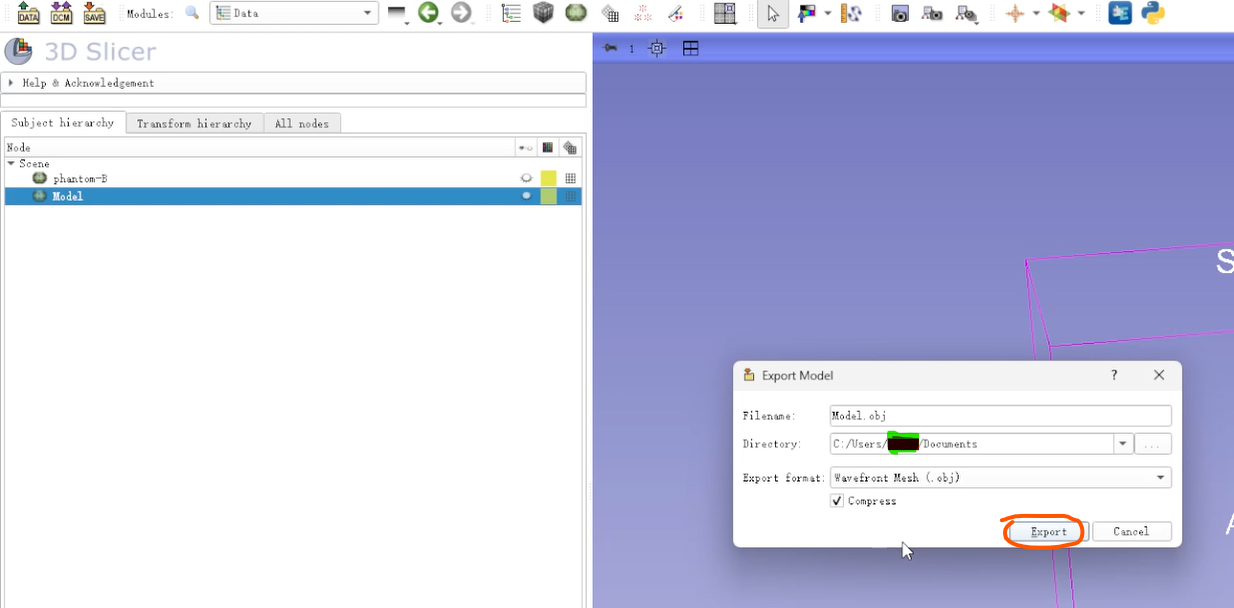The width and height of the screenshot is (1234, 608).
Task: Click the transform grid icon for Model
Action: (x=570, y=196)
